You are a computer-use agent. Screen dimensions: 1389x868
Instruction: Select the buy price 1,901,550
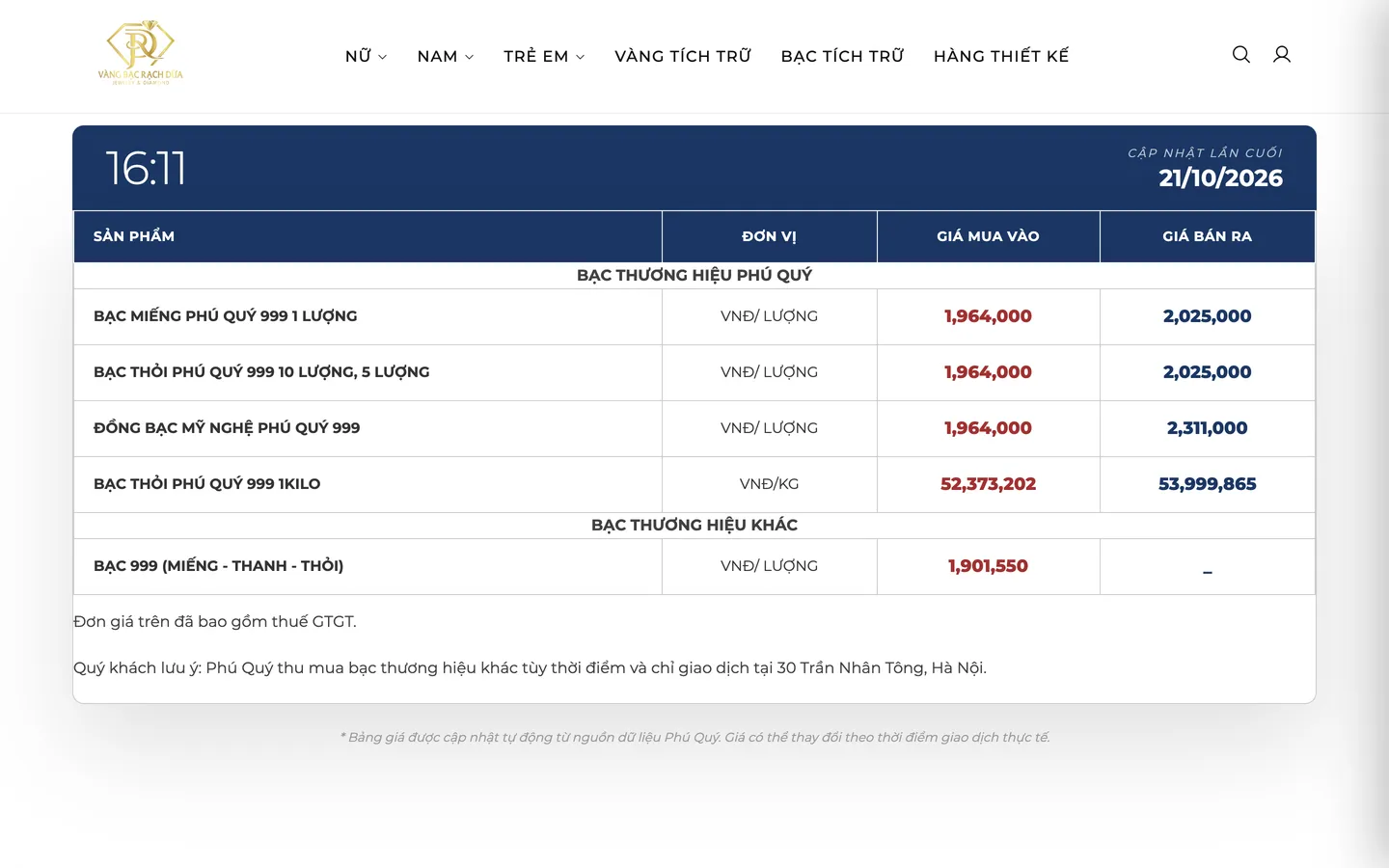tap(989, 566)
